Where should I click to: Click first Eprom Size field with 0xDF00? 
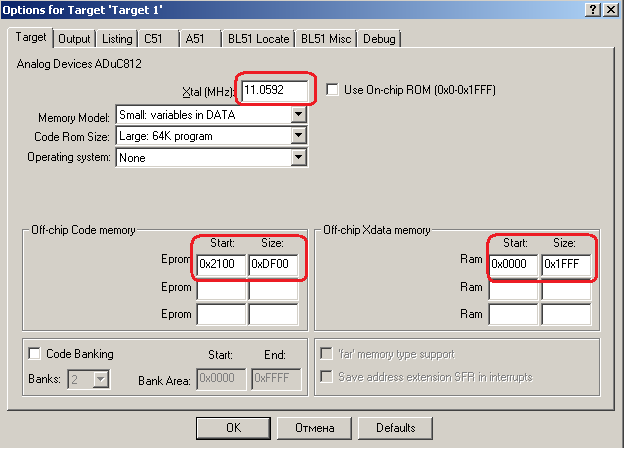coord(273,264)
